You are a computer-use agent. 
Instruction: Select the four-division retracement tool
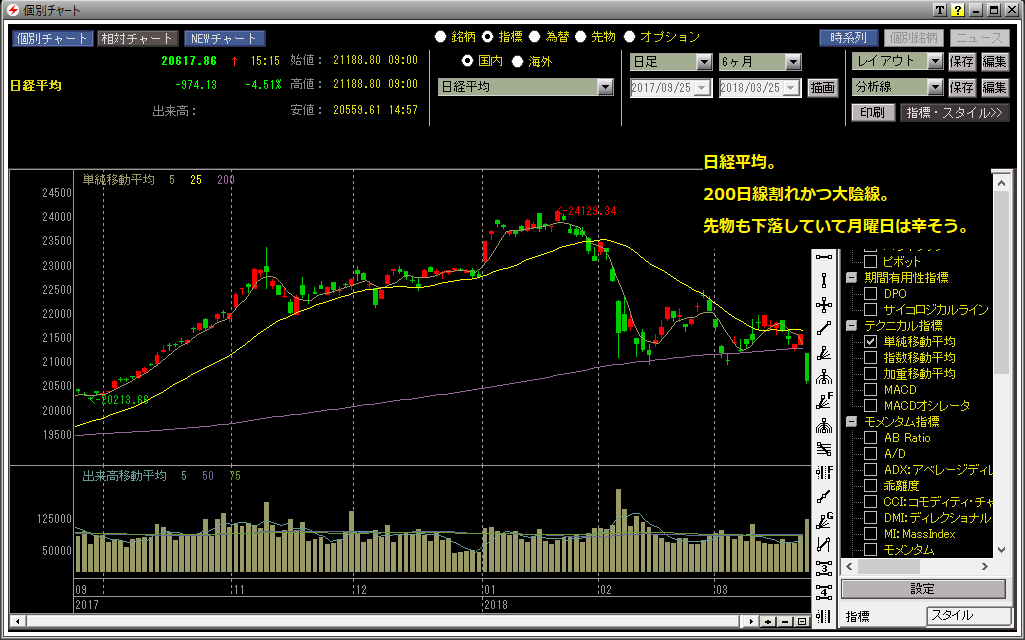pyautogui.click(x=824, y=592)
